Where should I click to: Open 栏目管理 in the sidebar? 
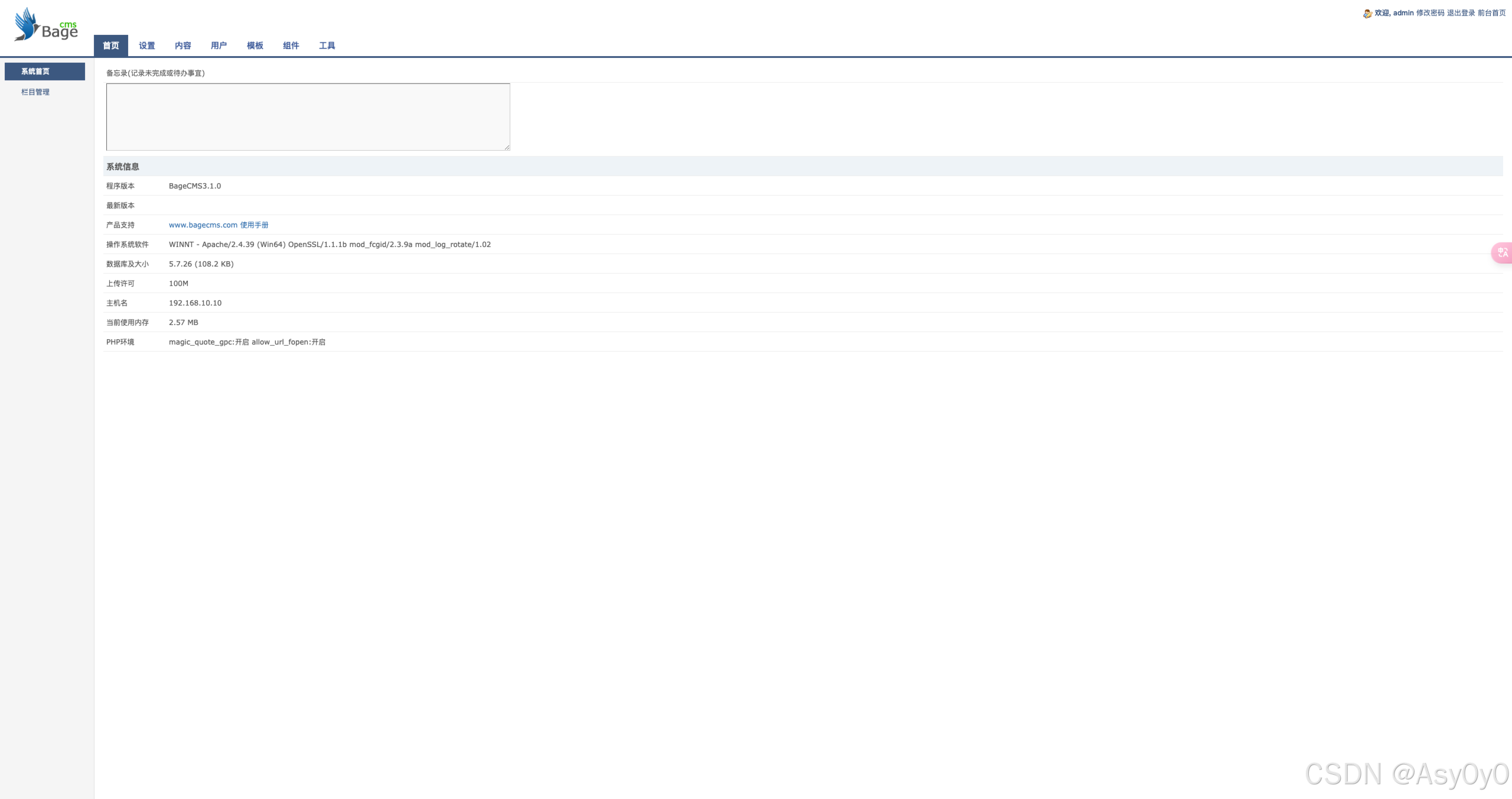35,92
